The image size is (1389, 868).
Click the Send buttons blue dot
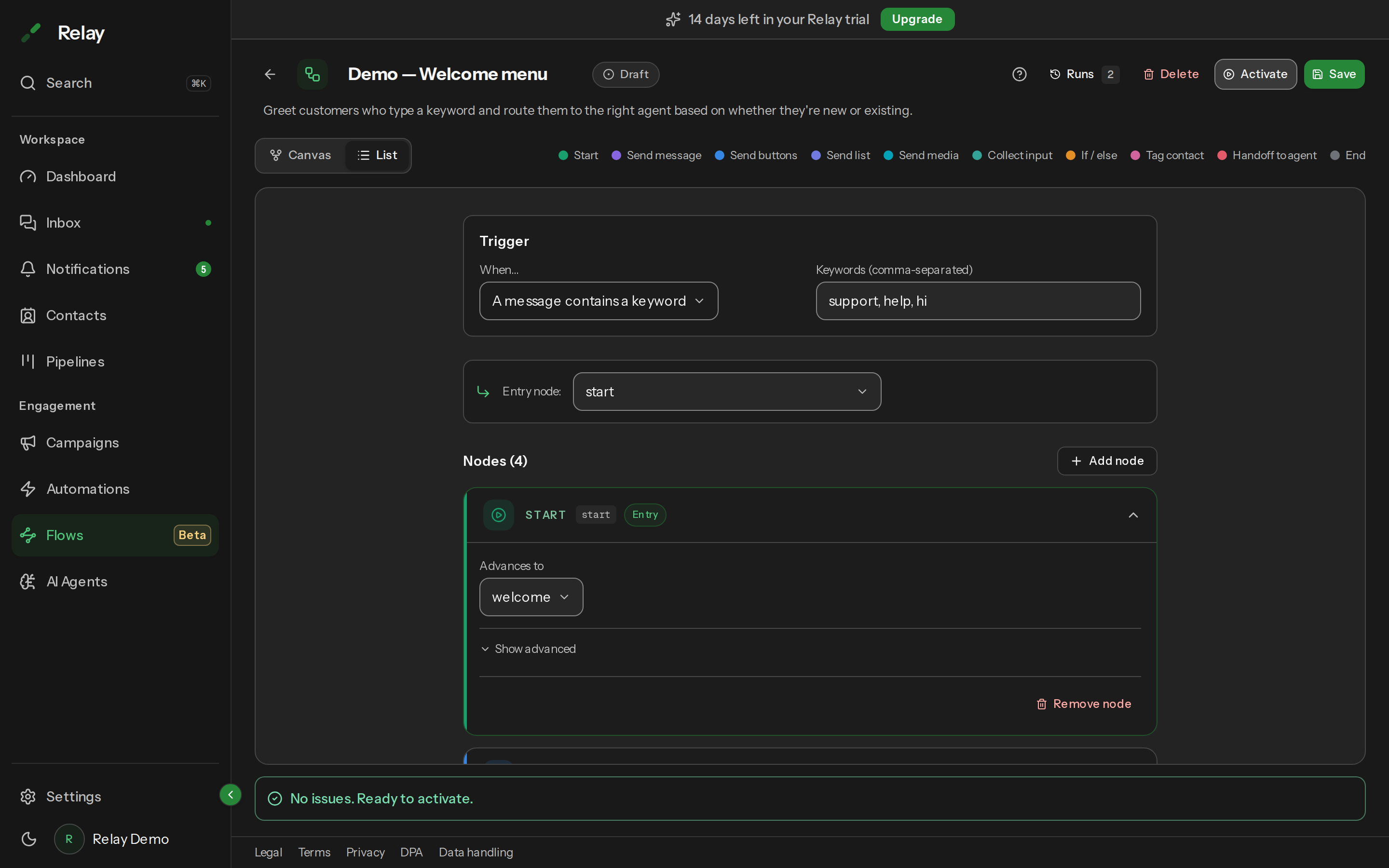tap(719, 156)
